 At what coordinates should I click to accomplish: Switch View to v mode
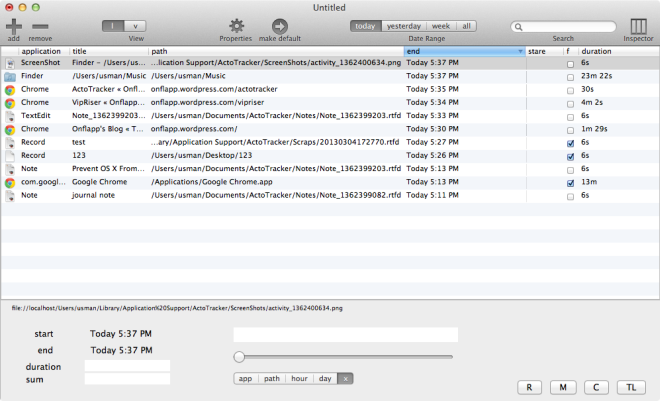(x=135, y=26)
